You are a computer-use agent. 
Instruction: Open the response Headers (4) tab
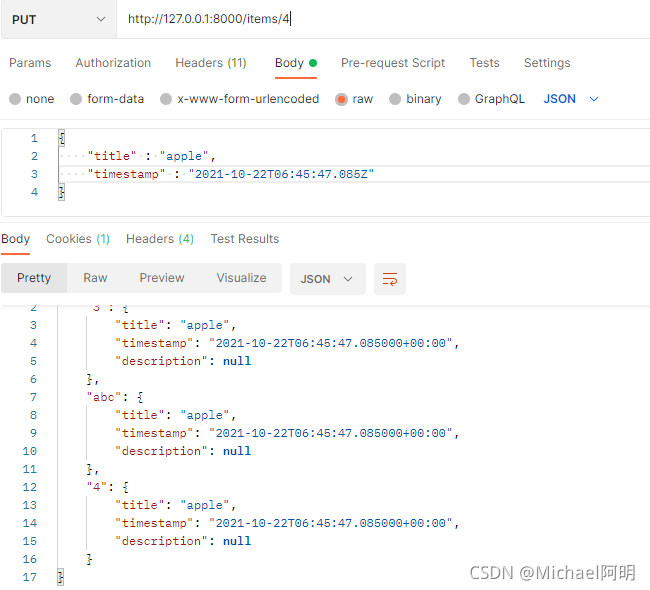pos(160,239)
